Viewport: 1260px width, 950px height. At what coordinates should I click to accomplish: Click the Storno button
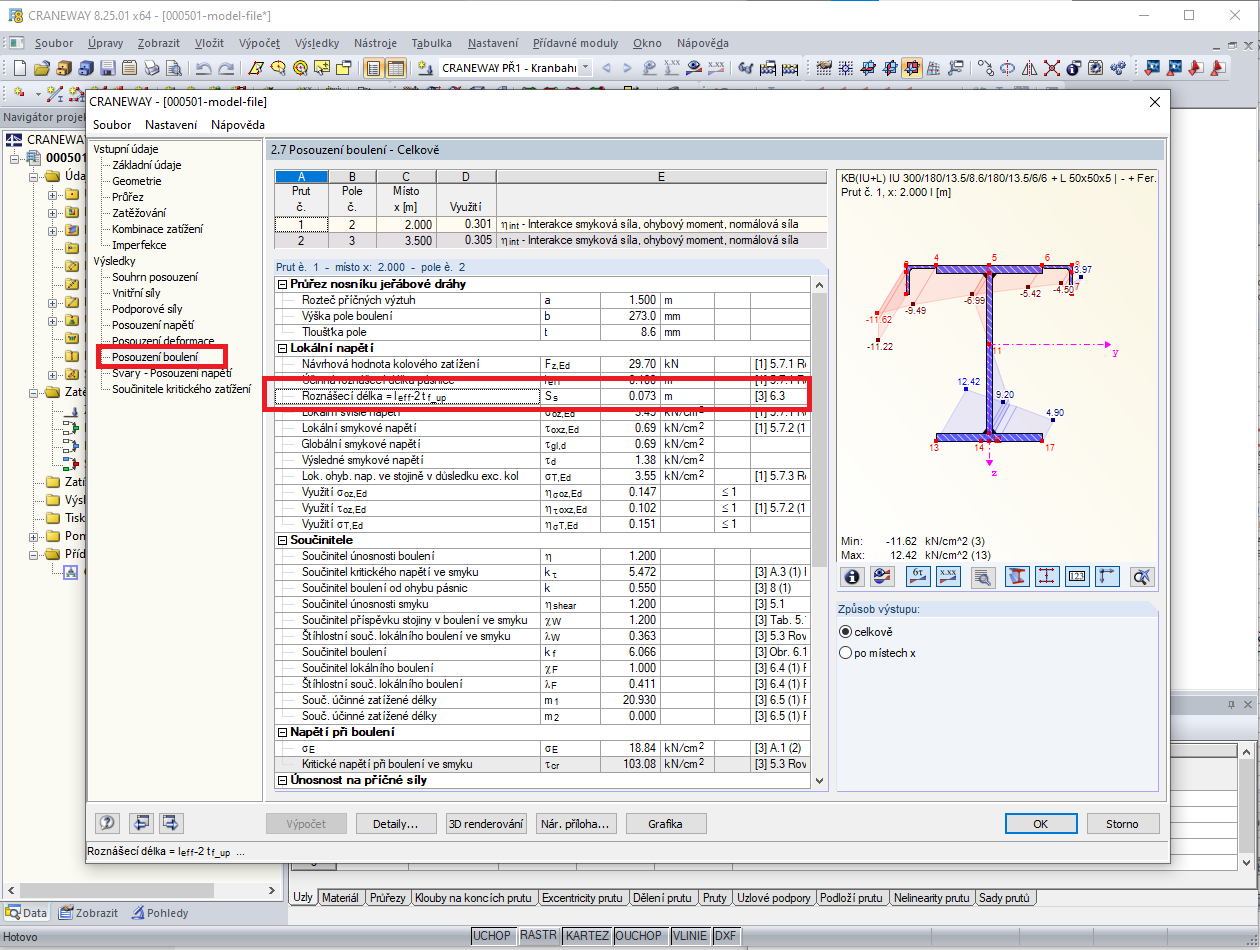1122,824
